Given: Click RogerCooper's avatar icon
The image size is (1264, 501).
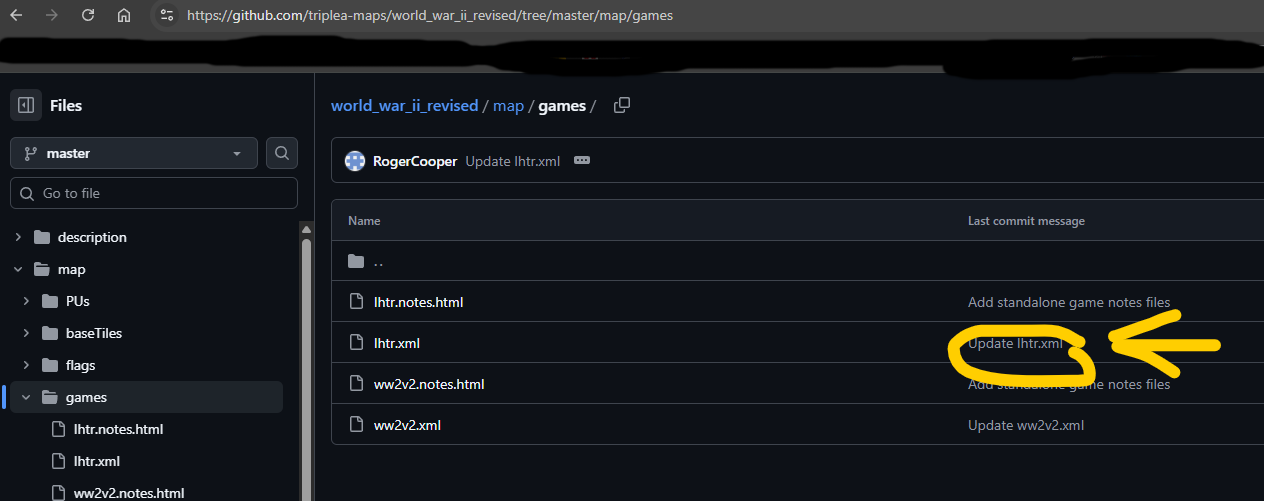Looking at the screenshot, I should [354, 160].
